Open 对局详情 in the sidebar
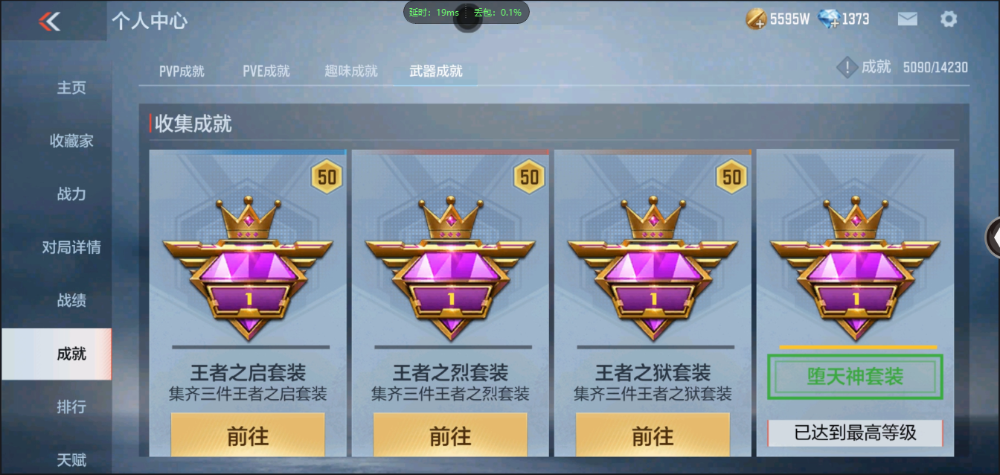Screen dimensions: 1000x475 pos(71,247)
